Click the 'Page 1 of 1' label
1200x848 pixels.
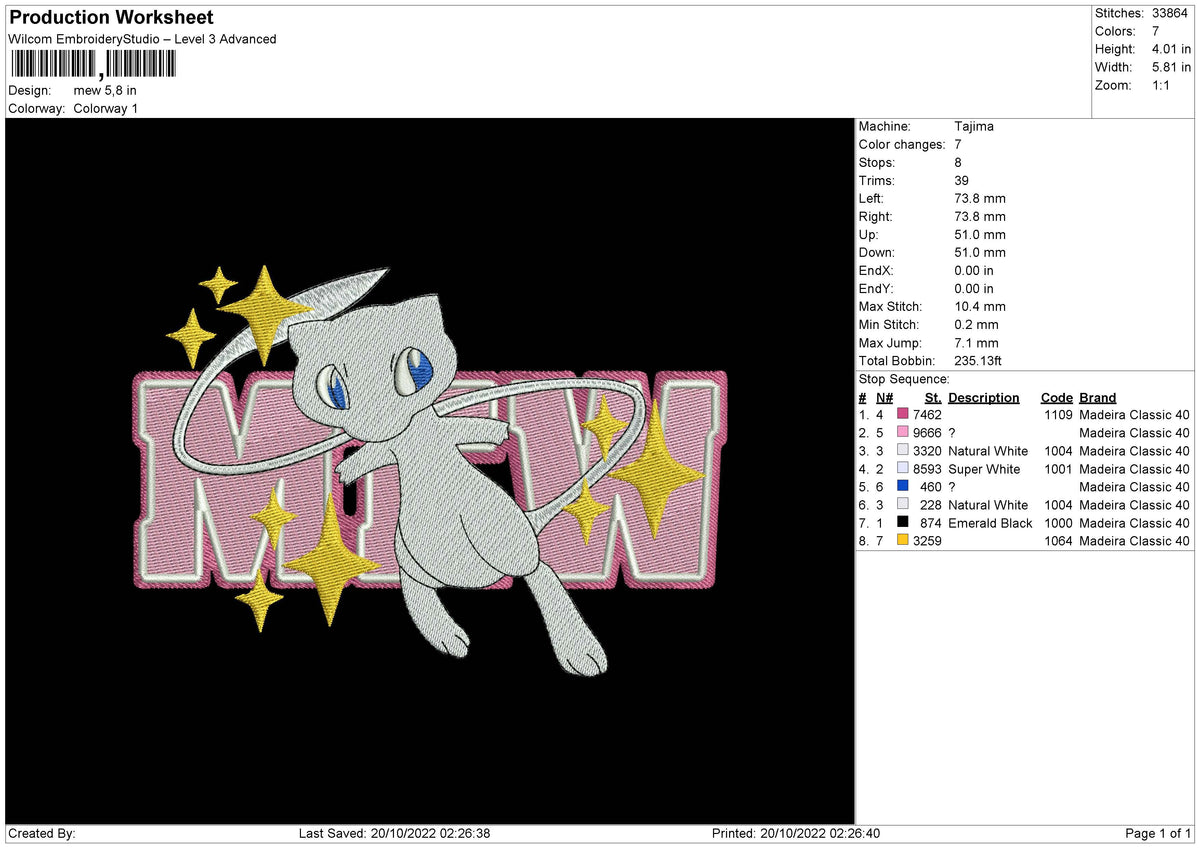[1158, 833]
